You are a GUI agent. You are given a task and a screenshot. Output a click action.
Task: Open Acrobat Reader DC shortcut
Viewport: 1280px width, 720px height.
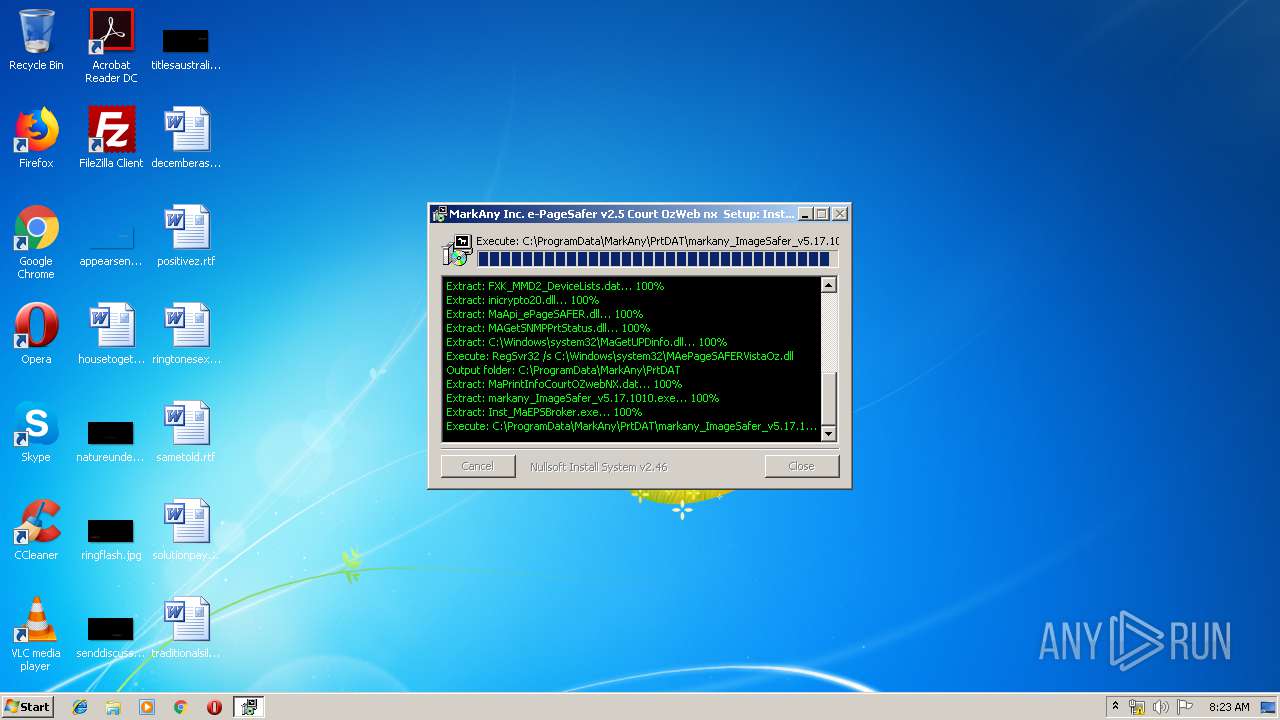[111, 47]
